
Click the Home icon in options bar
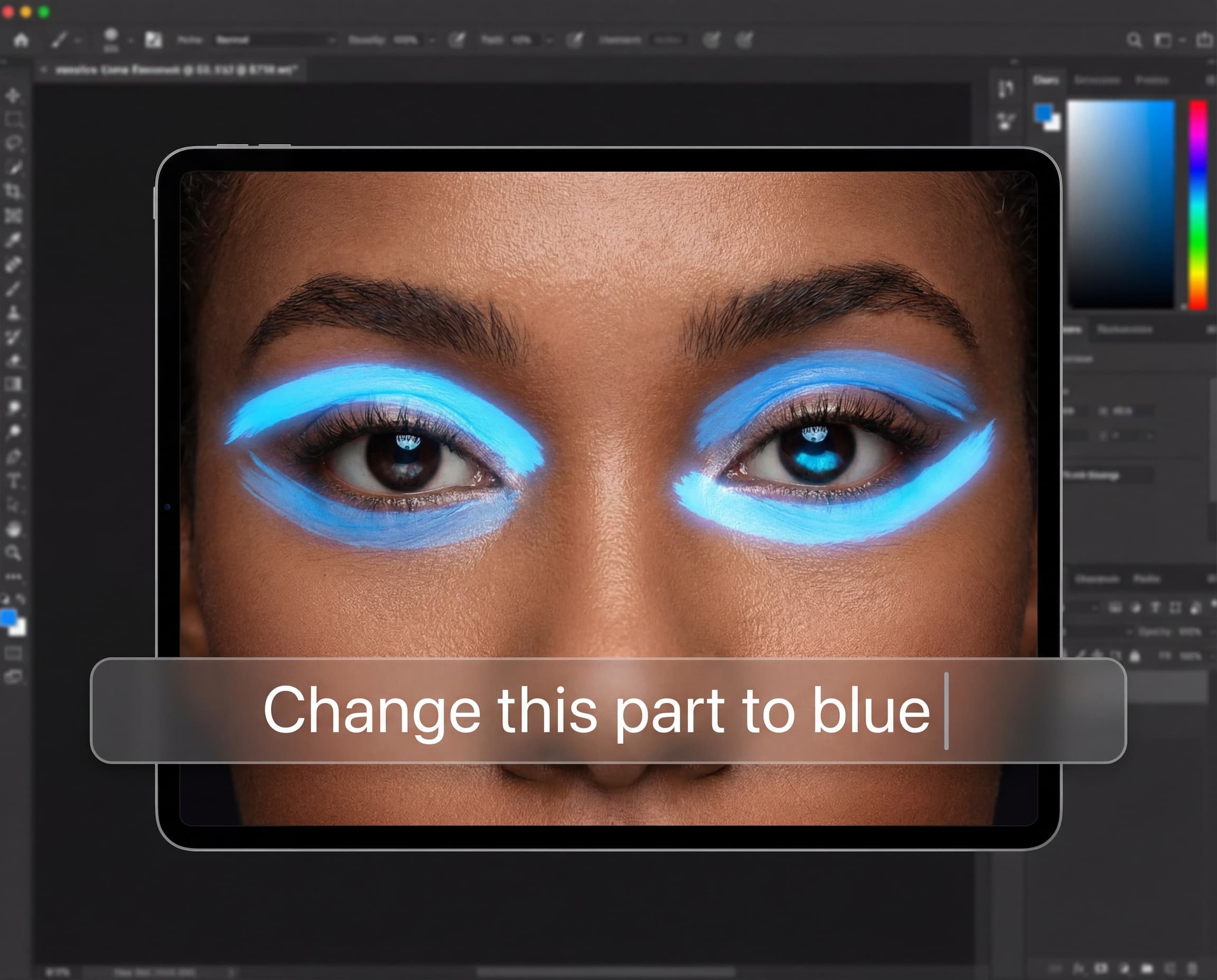click(22, 40)
